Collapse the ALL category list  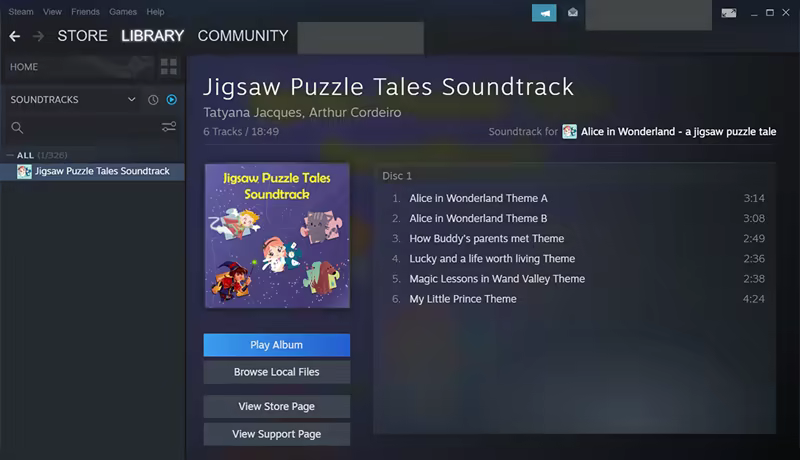click(10, 155)
